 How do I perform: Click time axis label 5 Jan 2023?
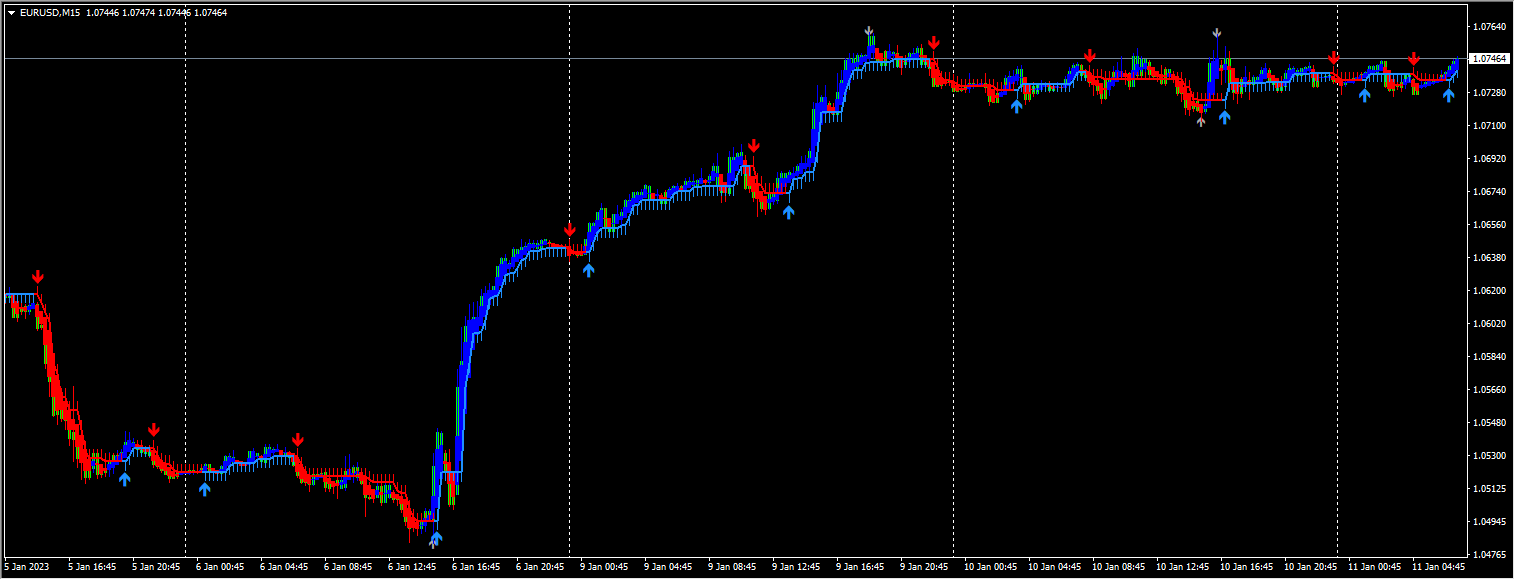click(x=26, y=567)
